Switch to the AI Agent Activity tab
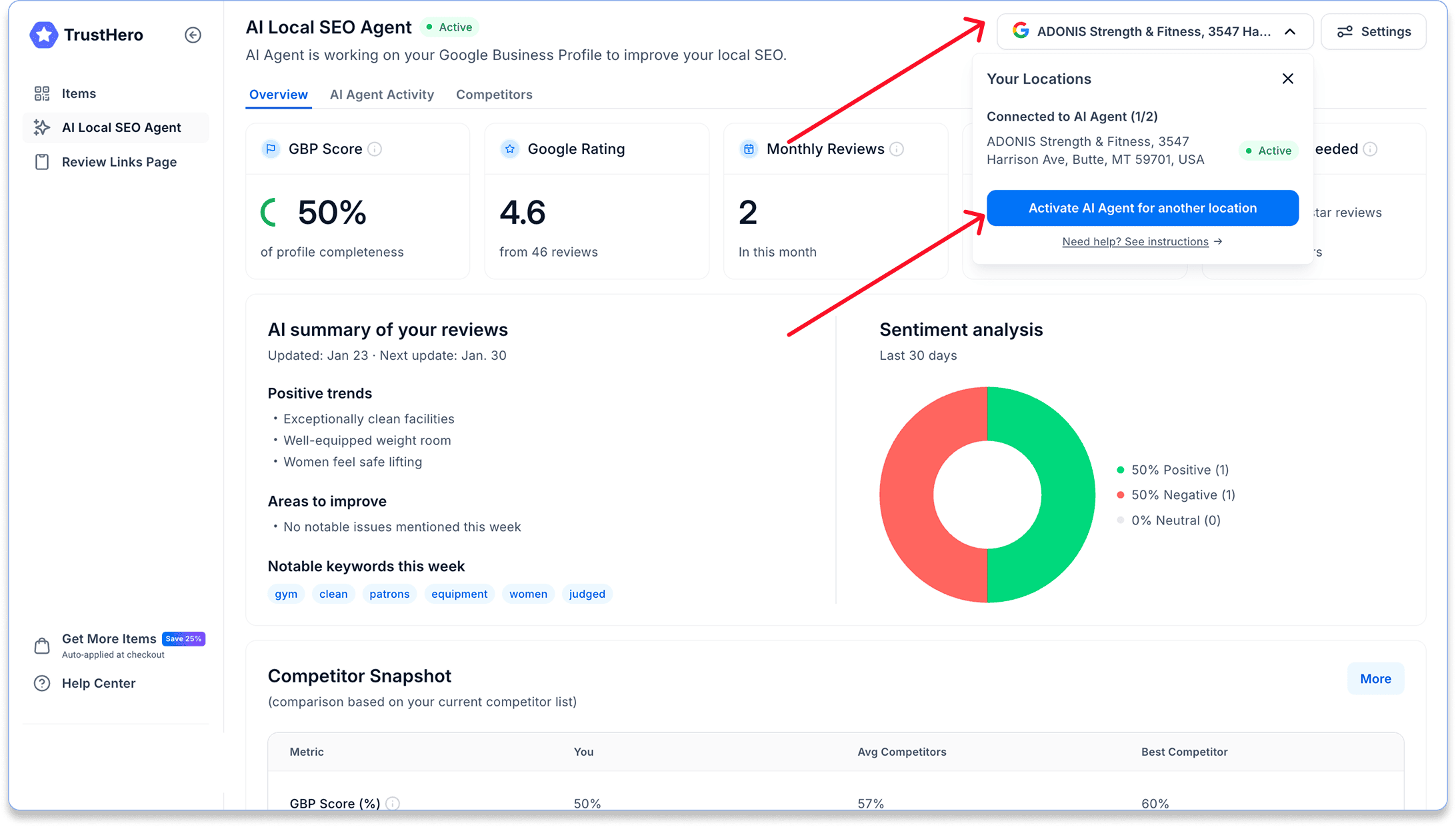The width and height of the screenshot is (1456, 827). pyautogui.click(x=381, y=95)
